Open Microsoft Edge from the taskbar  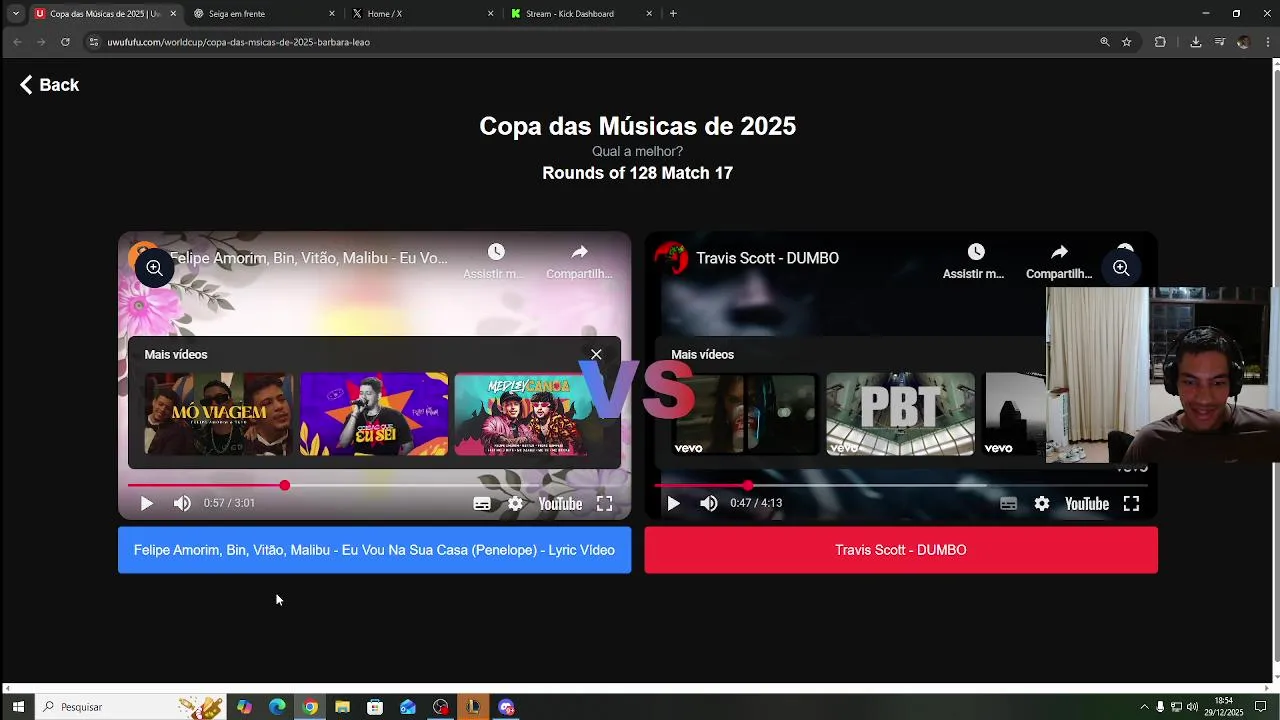click(277, 707)
